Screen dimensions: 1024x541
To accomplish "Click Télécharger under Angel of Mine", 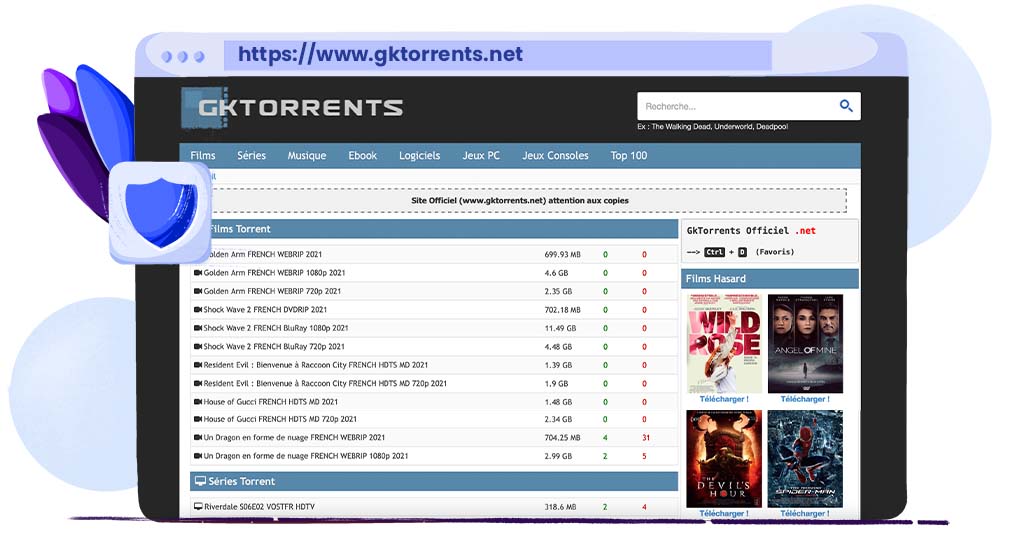I will pyautogui.click(x=805, y=399).
